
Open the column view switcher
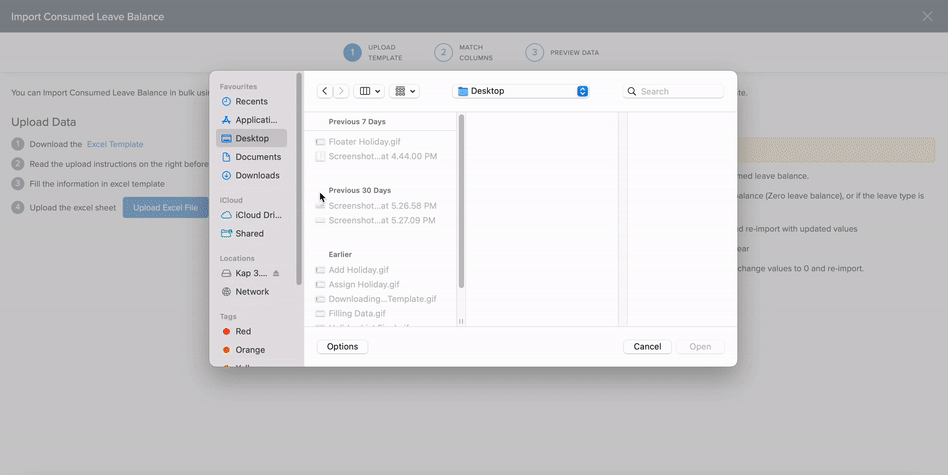click(370, 91)
